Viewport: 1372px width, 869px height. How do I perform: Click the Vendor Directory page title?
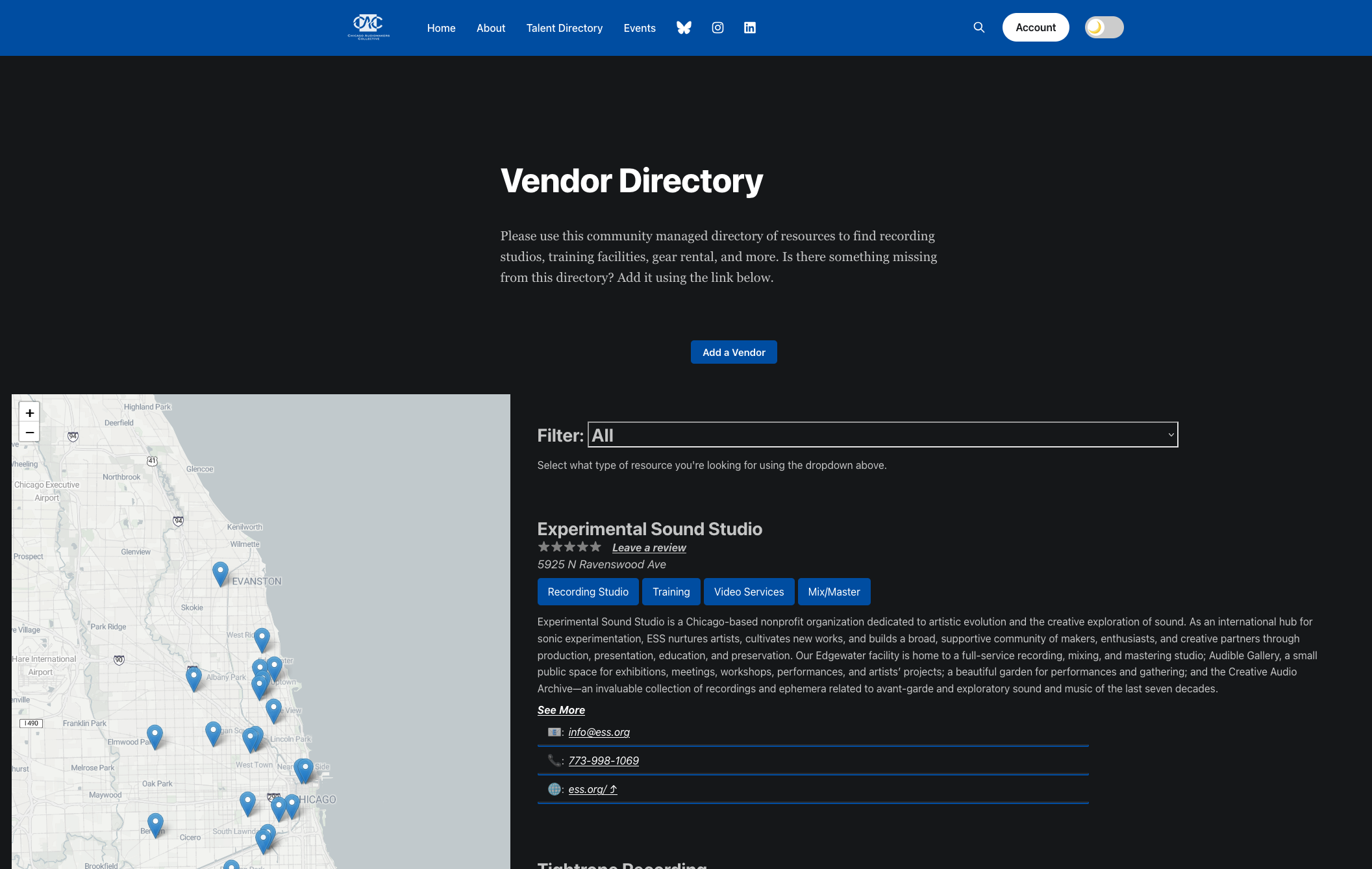click(x=631, y=181)
